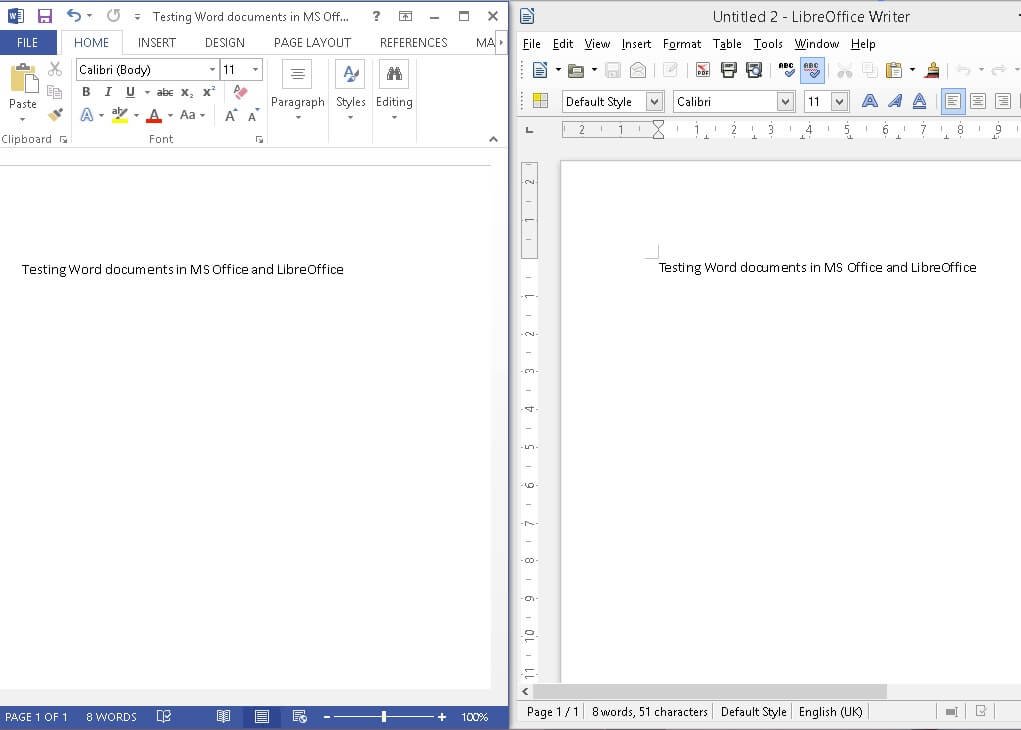Open Styles and Formatting icon in LibreOffice
The height and width of the screenshot is (730, 1021).
[x=540, y=101]
